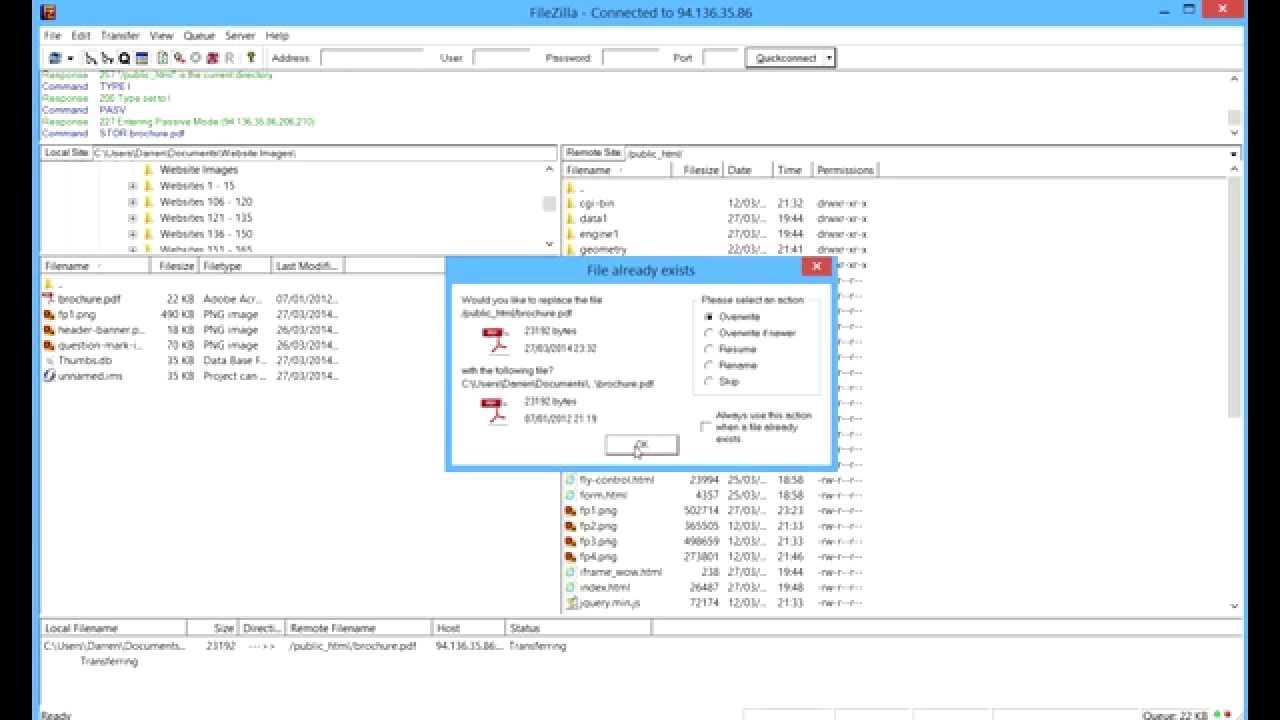
Task: Open the Queue menu
Action: (199, 35)
